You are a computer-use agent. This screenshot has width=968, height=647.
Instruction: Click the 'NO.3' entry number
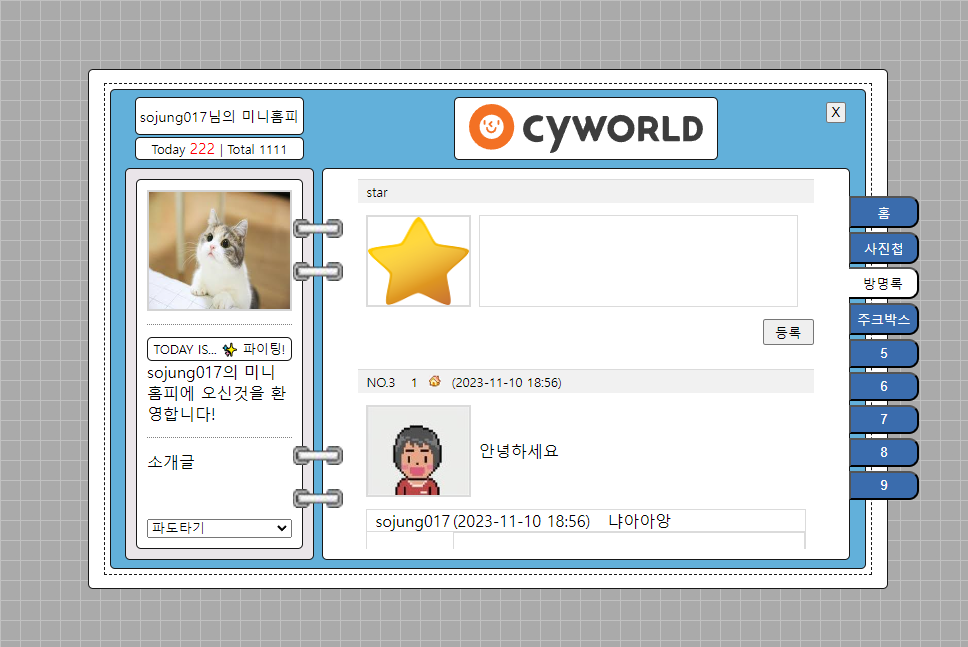click(x=381, y=382)
